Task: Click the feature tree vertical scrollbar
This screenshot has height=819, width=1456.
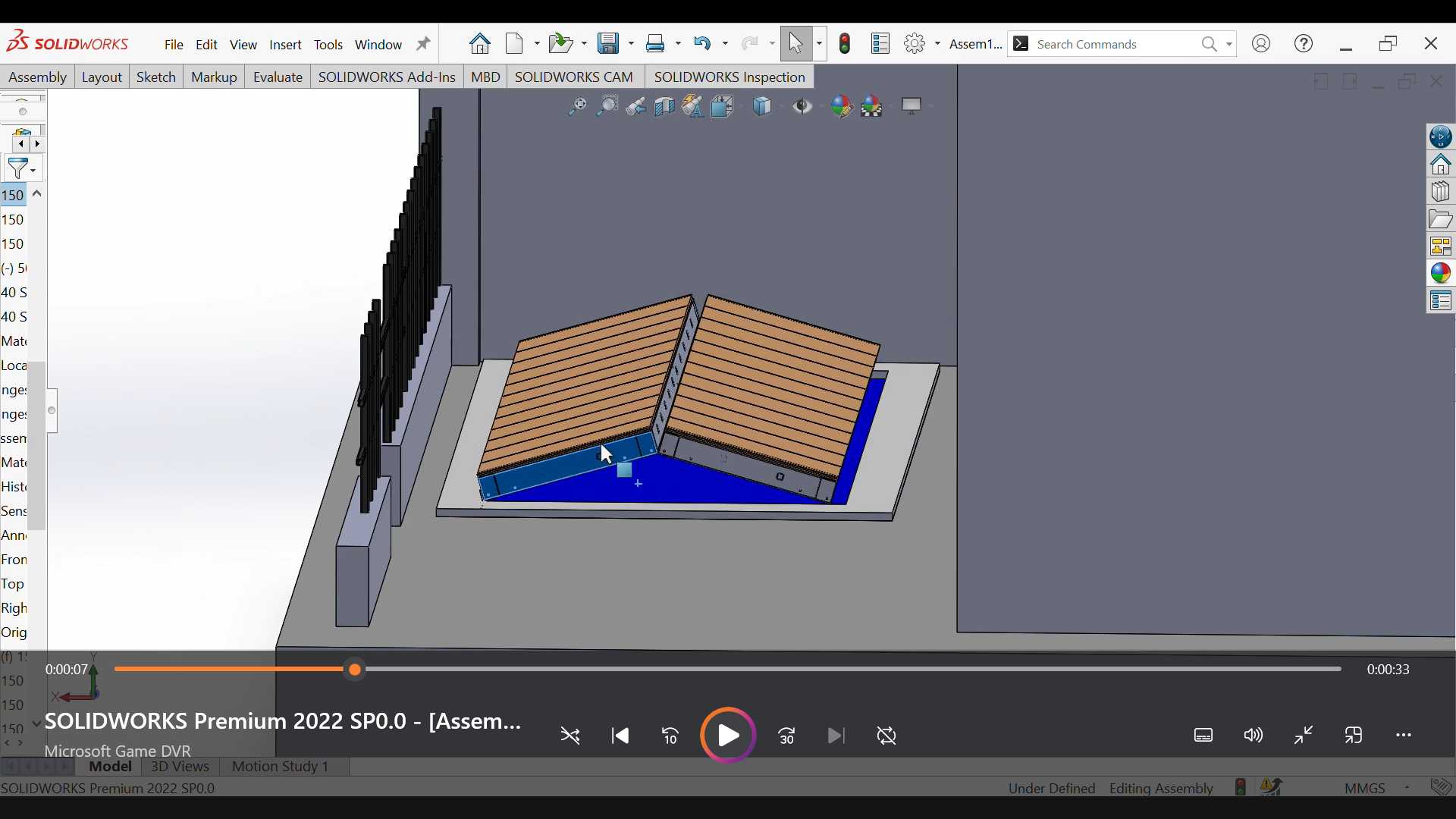Action: (37, 447)
